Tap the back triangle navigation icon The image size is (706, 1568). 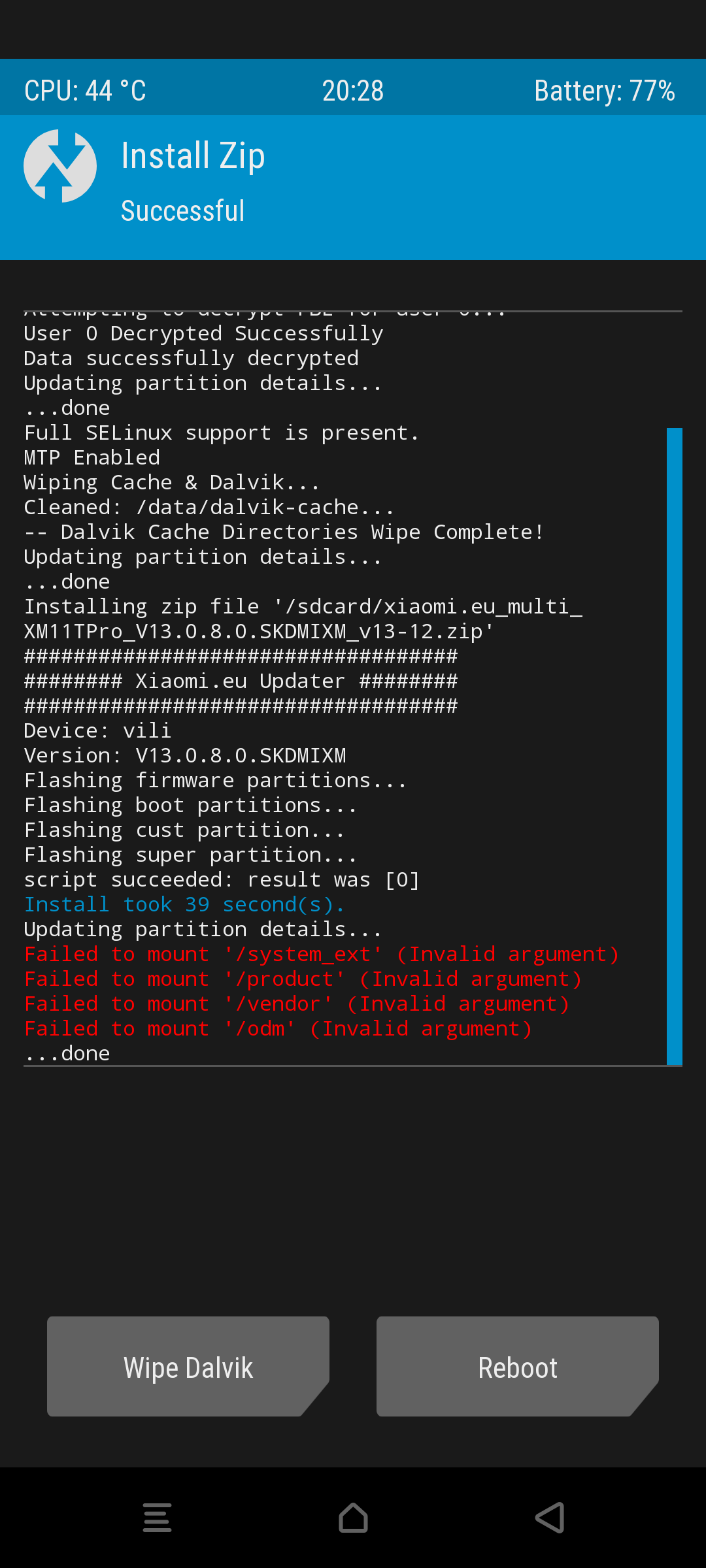tap(550, 1518)
